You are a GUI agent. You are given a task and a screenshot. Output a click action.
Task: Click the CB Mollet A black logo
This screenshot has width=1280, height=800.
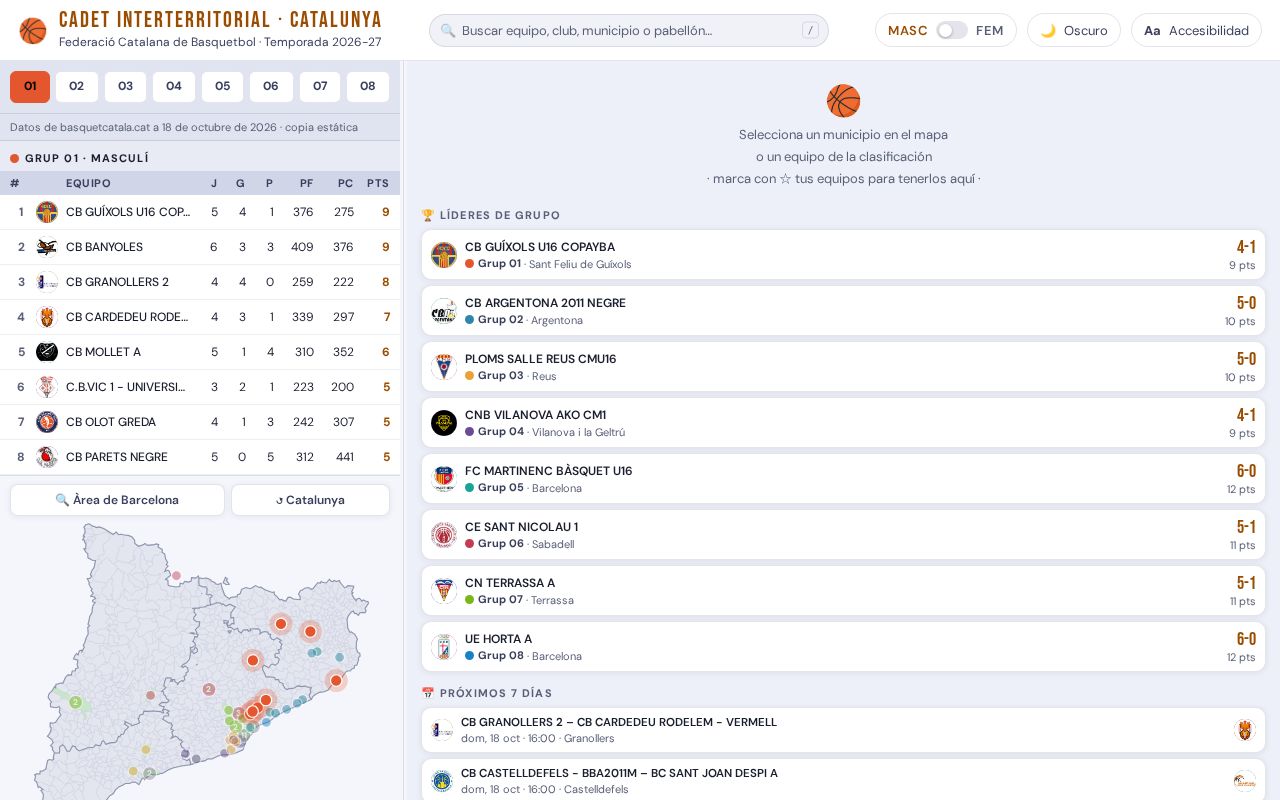[47, 352]
